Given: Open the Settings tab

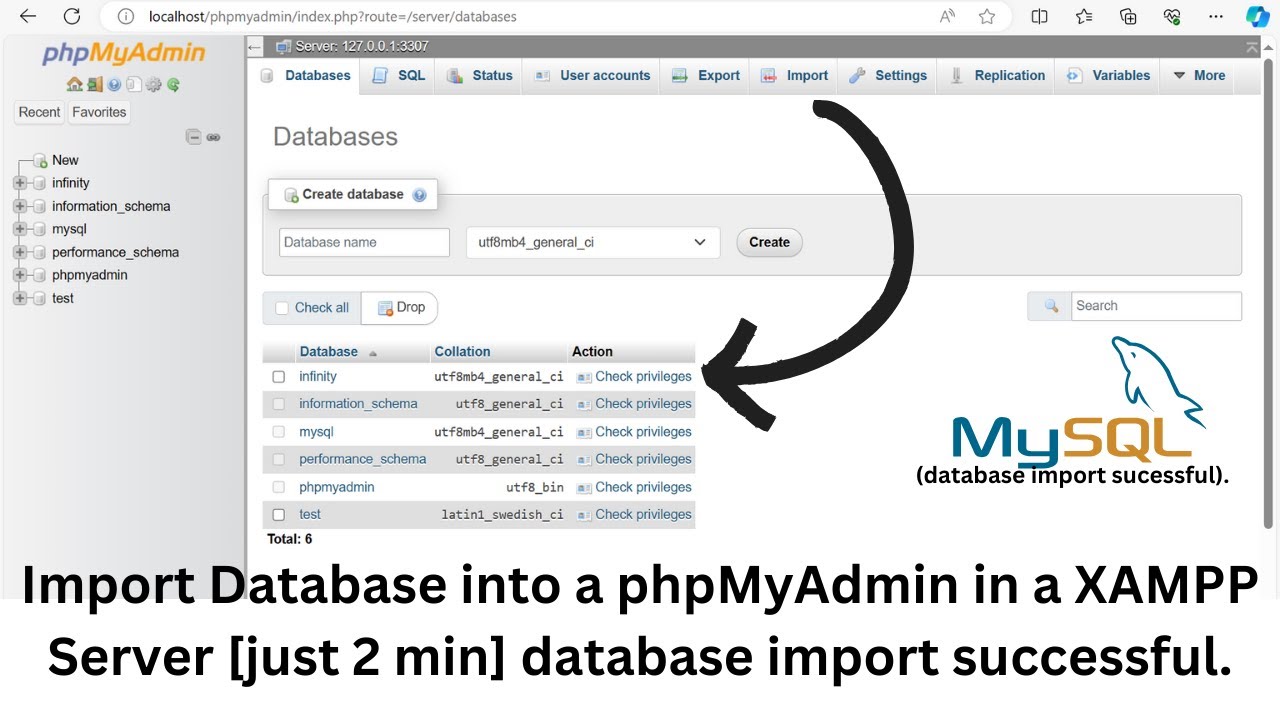Looking at the screenshot, I should point(888,76).
